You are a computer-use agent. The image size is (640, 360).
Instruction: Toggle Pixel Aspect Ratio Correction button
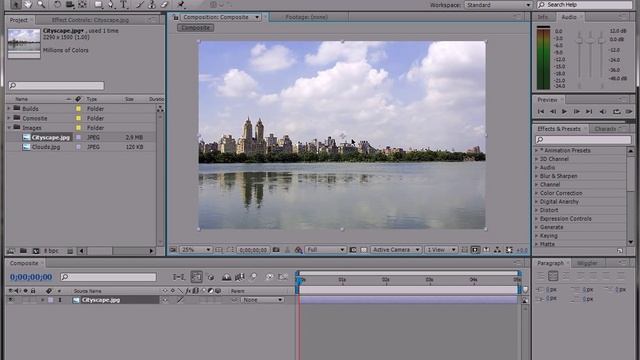pos(464,249)
